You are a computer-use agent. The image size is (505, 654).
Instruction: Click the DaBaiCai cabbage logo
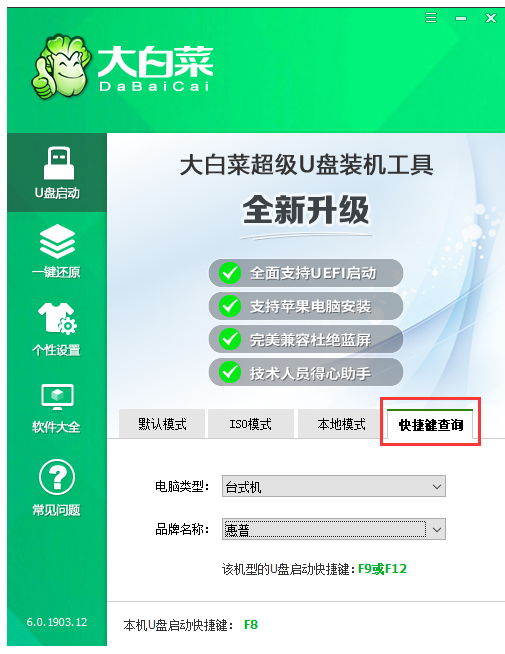[x=62, y=66]
